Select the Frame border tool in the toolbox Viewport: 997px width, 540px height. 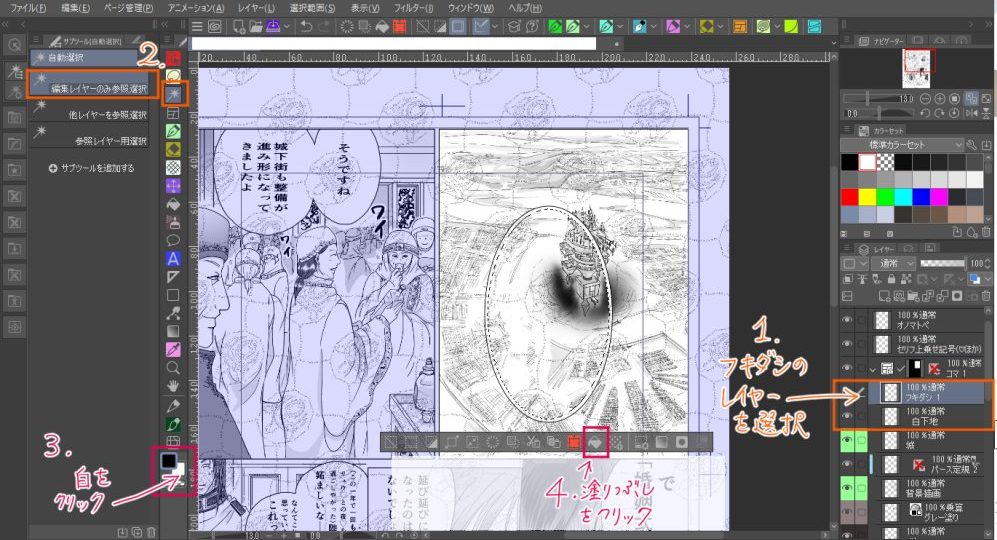[x=173, y=113]
